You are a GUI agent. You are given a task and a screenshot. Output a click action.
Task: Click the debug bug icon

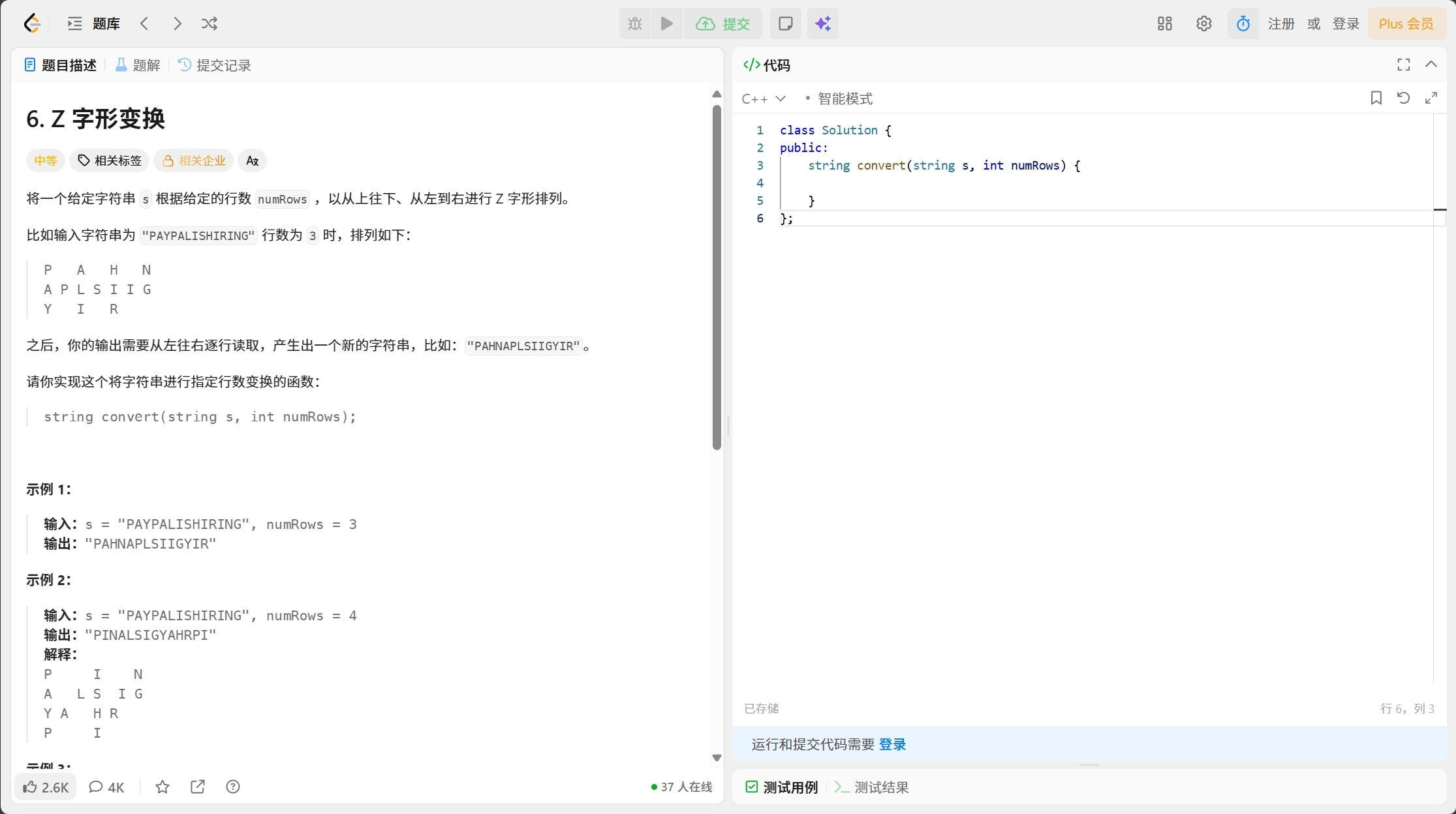(x=634, y=24)
